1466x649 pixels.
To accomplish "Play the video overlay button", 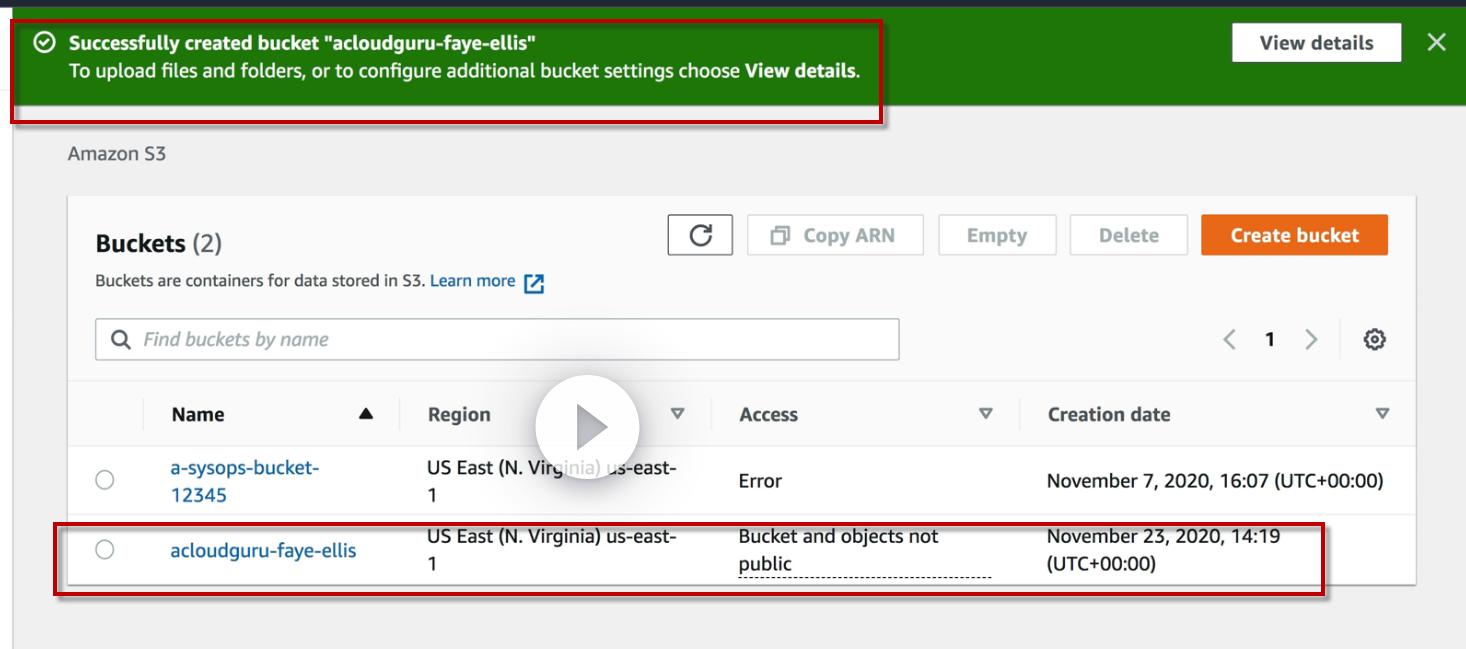I will (x=587, y=427).
